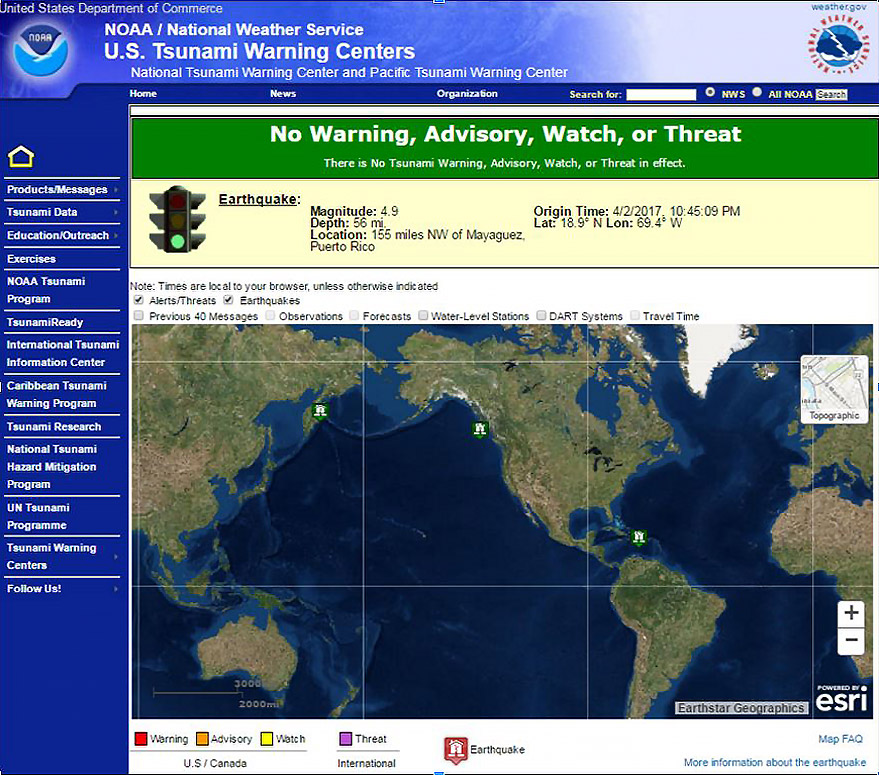This screenshot has width=879, height=775.
Task: Open TsunamiReady sidebar item
Action: [45, 322]
